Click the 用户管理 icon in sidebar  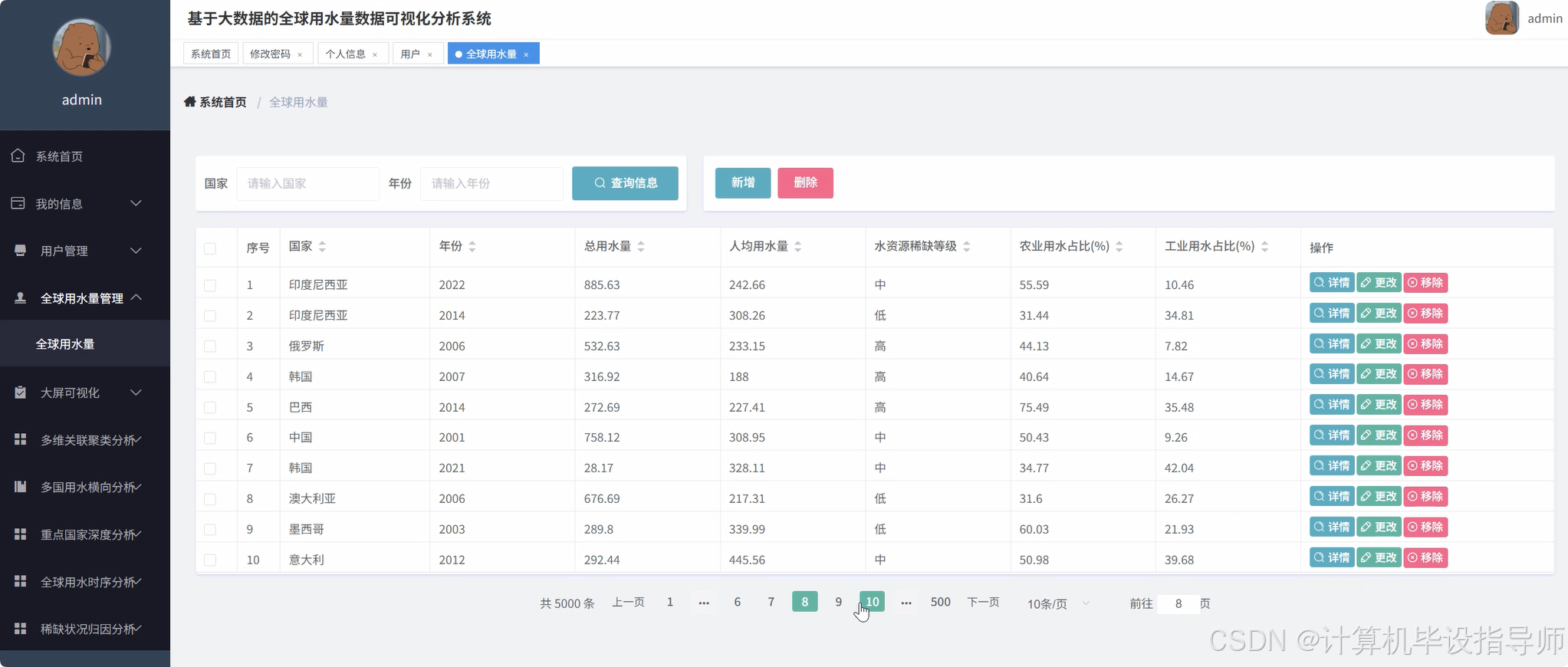tap(21, 251)
